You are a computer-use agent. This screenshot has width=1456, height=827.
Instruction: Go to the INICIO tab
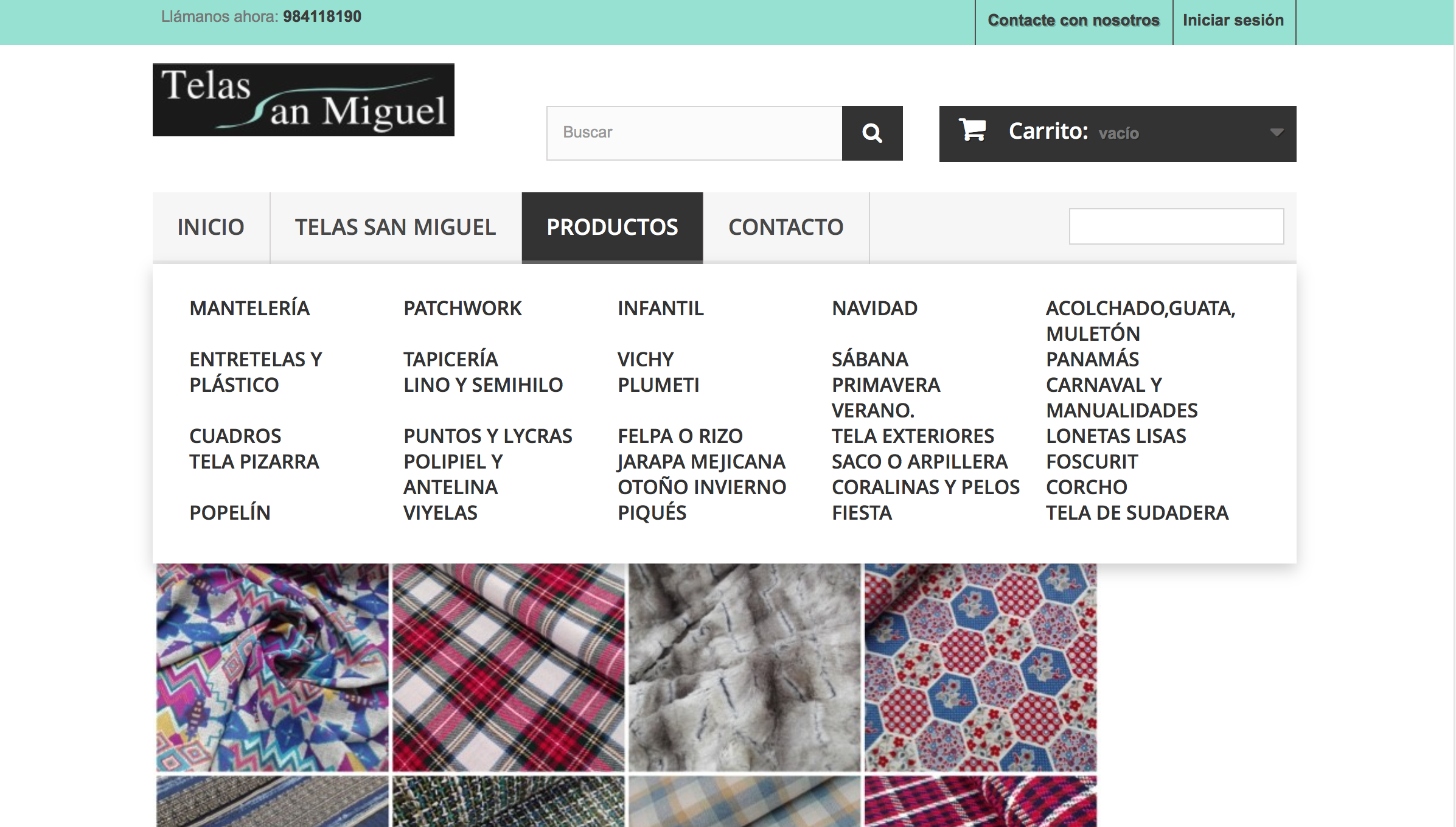click(x=211, y=227)
